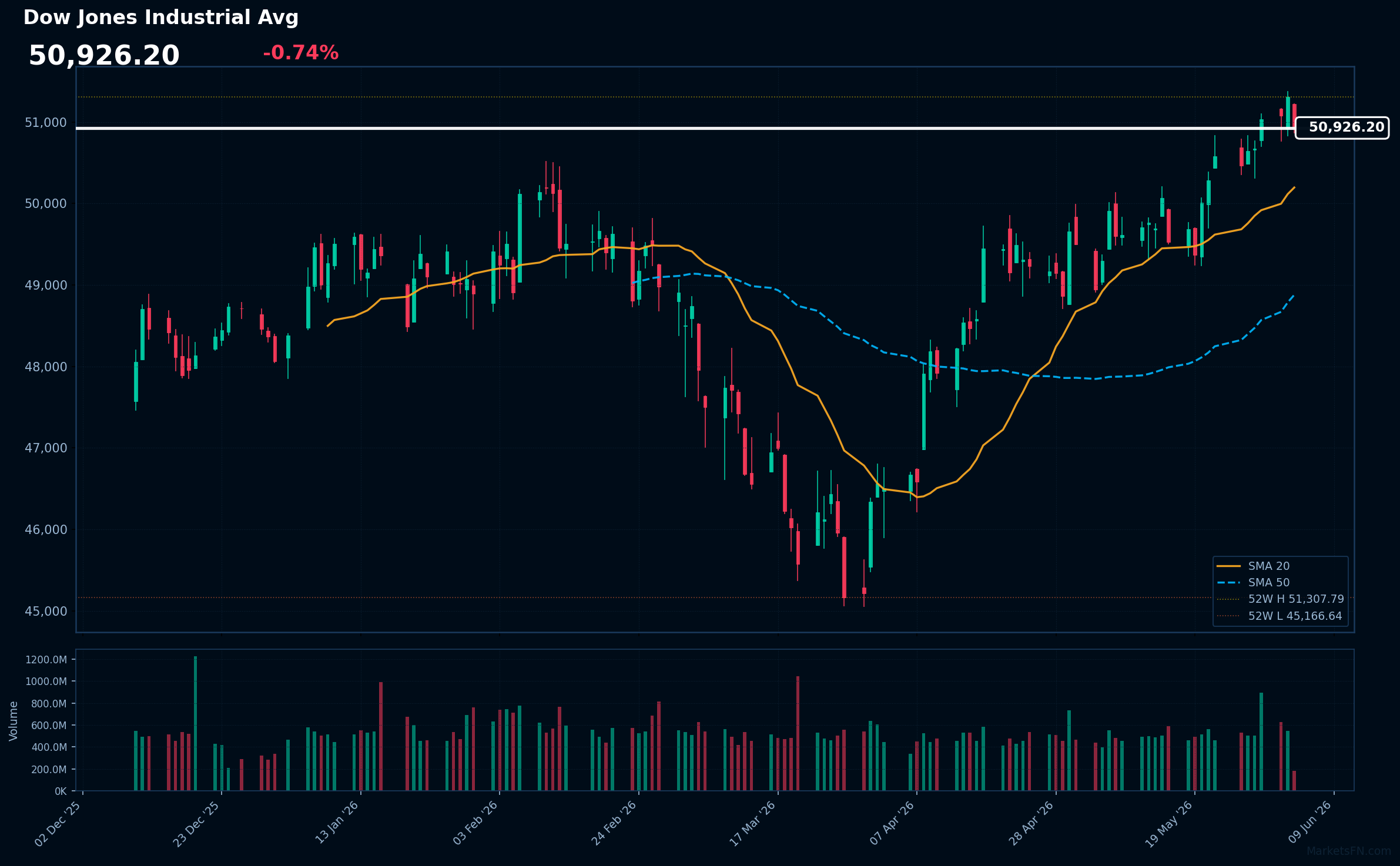Click the 49,000 y-axis label
The image size is (1400, 866).
click(x=46, y=286)
